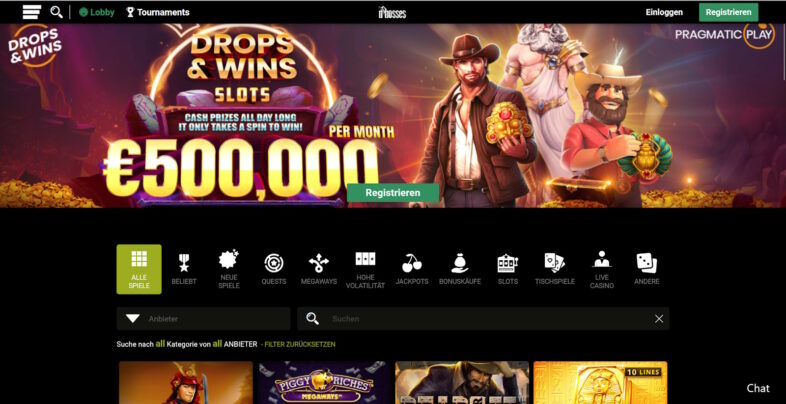Click Registrieren button on the banner
The width and height of the screenshot is (786, 404).
393,192
